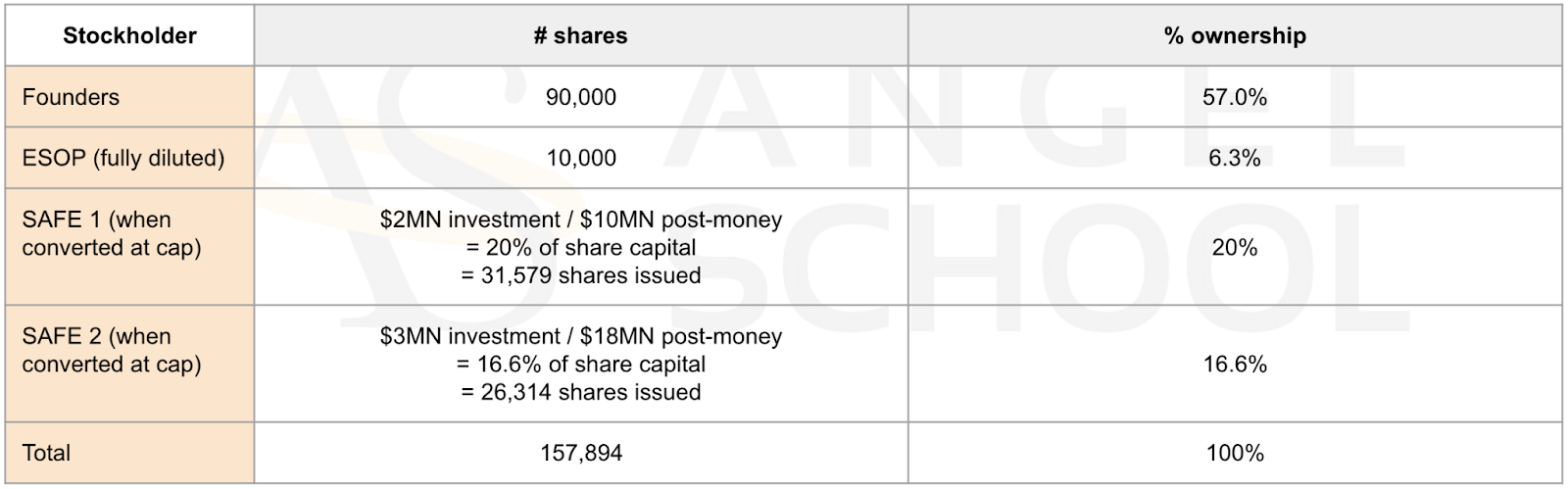
Task: Click the 157,894 total shares cell
Action: tap(581, 453)
